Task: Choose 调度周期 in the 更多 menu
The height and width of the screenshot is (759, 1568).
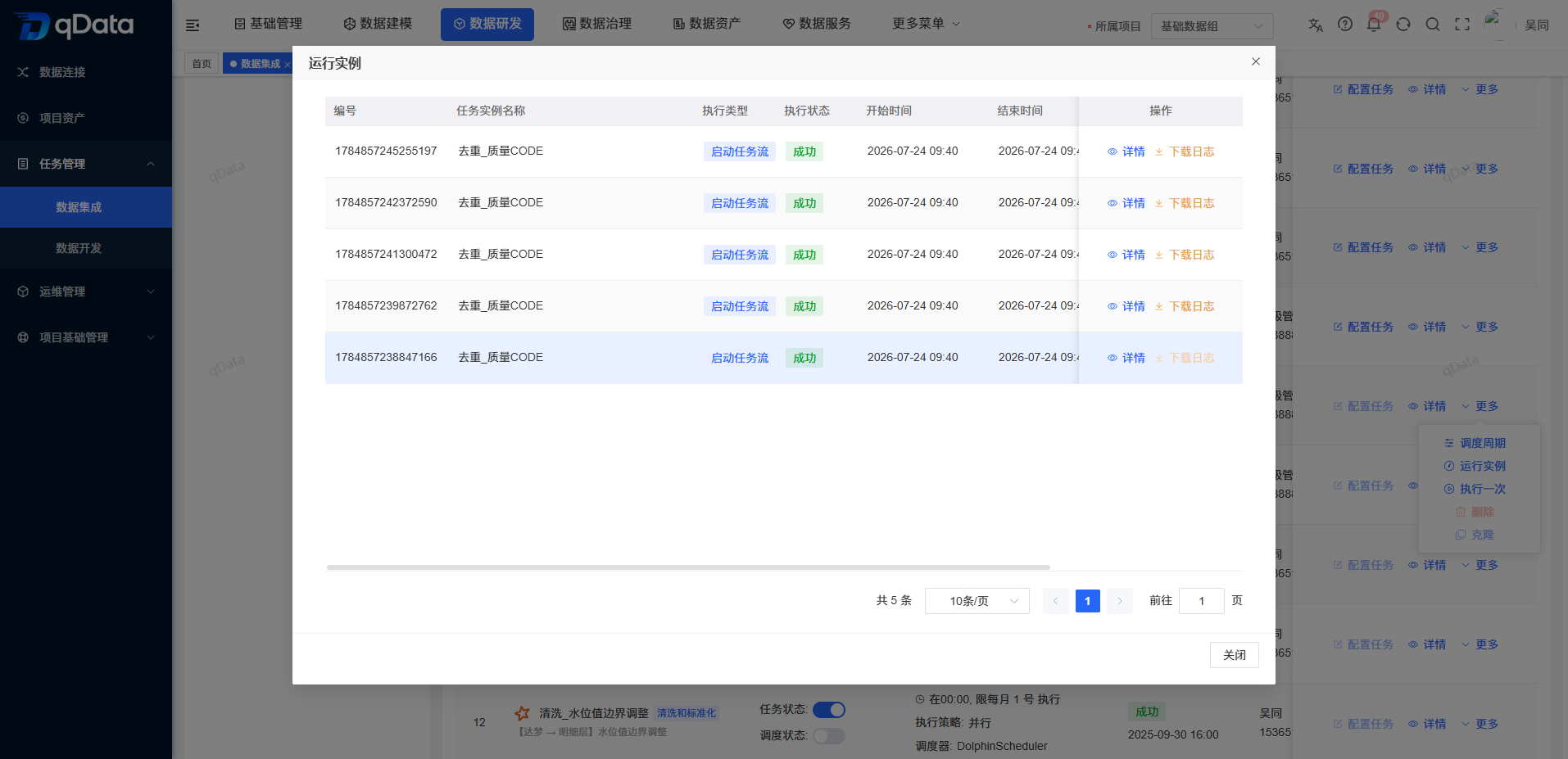Action: tap(1475, 443)
